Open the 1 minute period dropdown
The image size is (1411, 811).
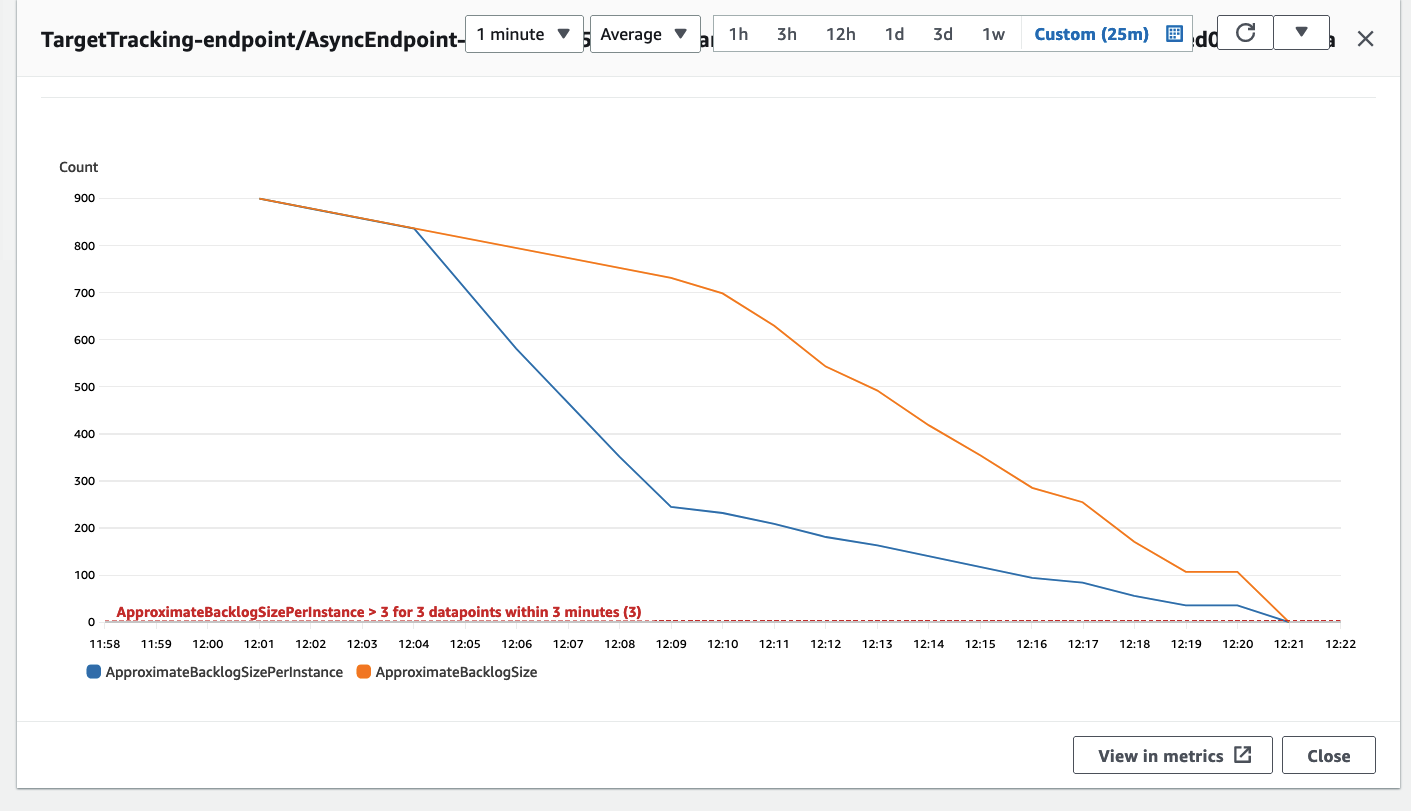tap(524, 34)
